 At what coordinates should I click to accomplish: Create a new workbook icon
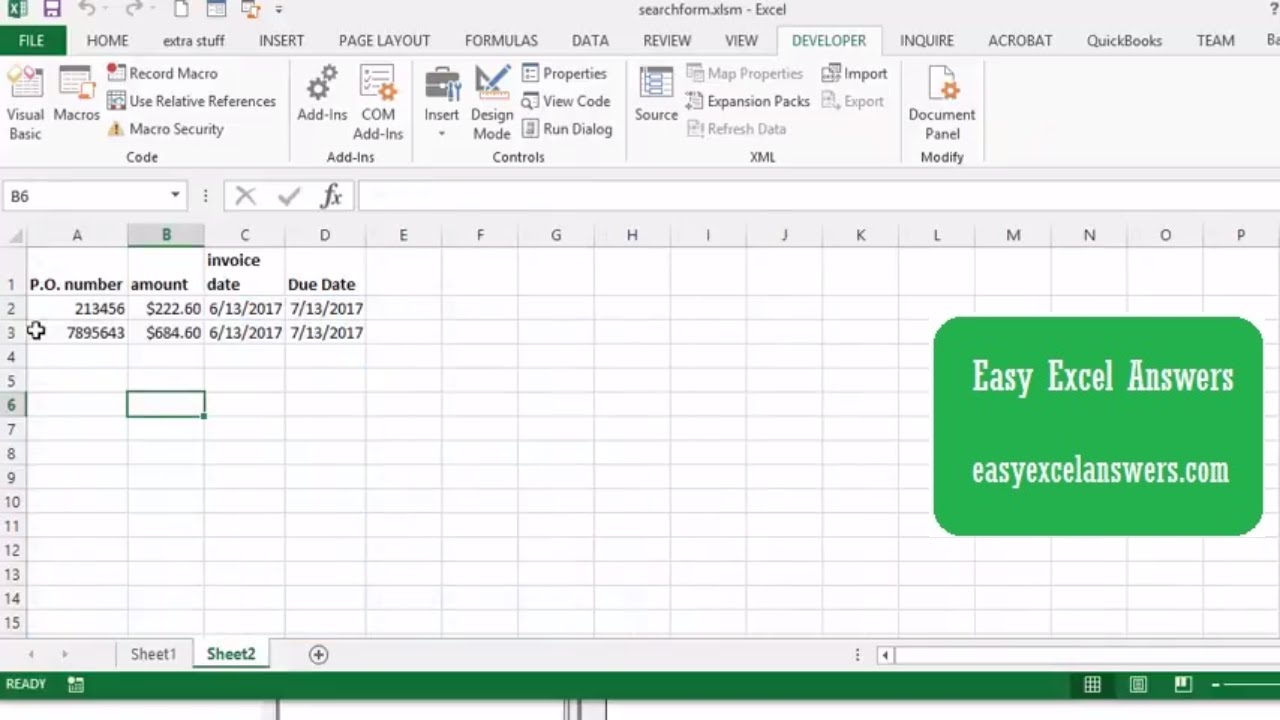[181, 10]
